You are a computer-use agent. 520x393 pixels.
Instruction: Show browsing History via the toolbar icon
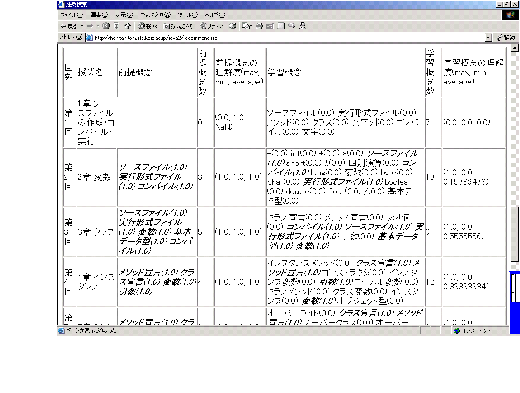233,26
